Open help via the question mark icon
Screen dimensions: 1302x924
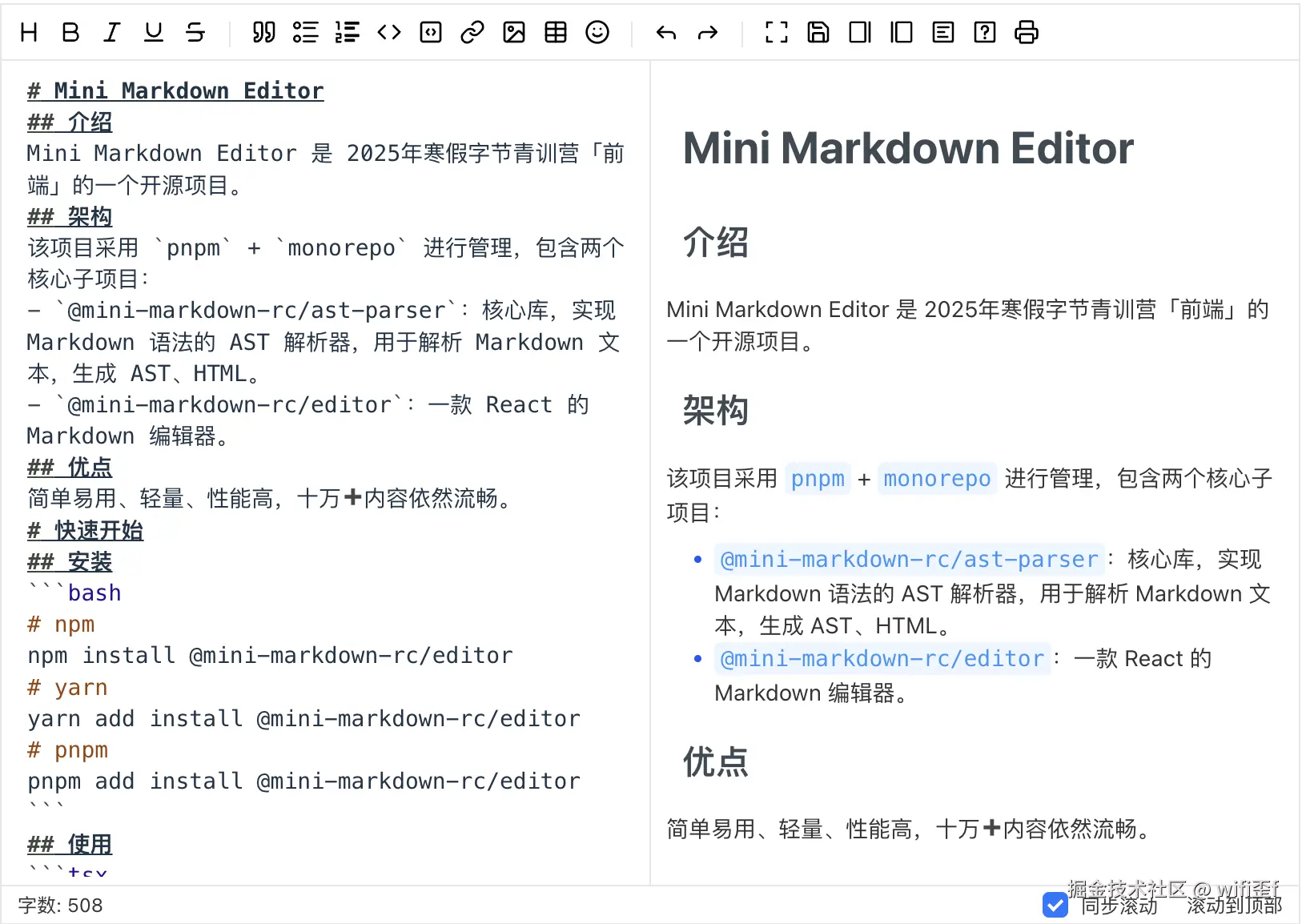pos(985,32)
